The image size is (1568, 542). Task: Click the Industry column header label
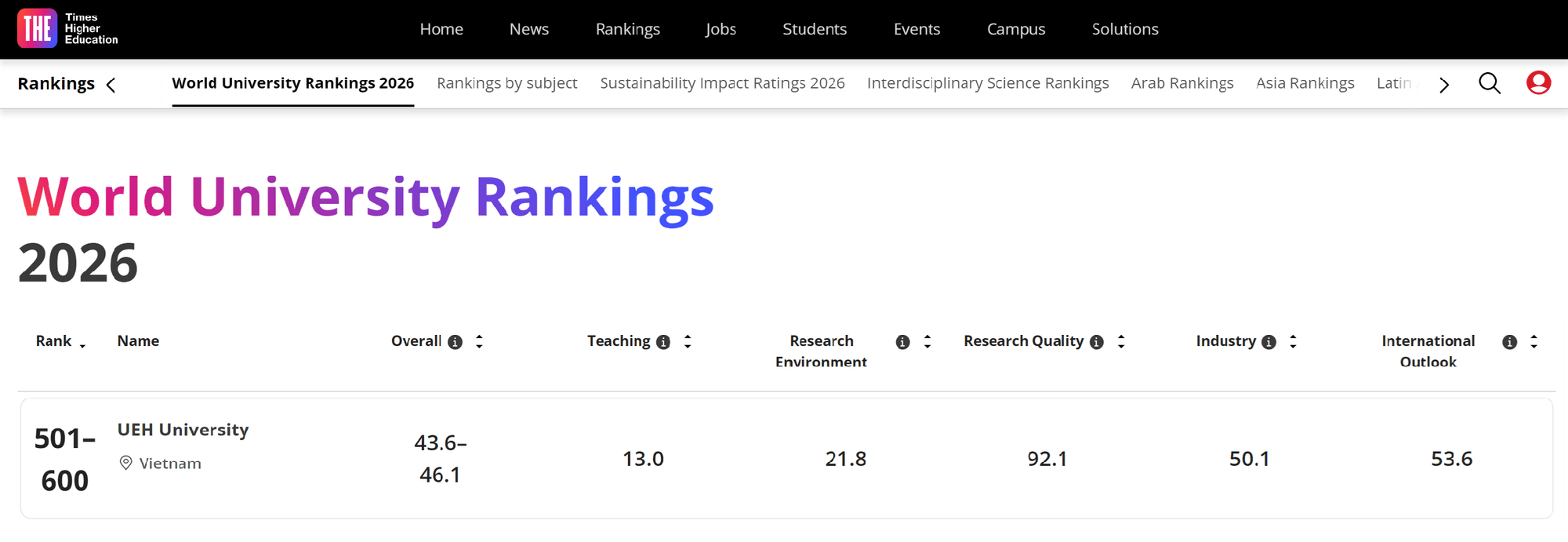(x=1226, y=341)
